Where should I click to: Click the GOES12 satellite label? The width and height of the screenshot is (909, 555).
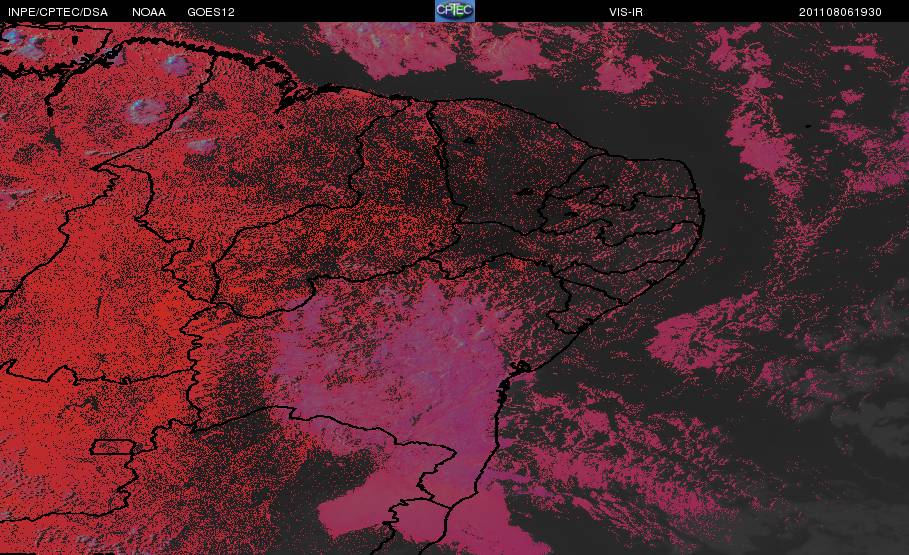(x=210, y=12)
